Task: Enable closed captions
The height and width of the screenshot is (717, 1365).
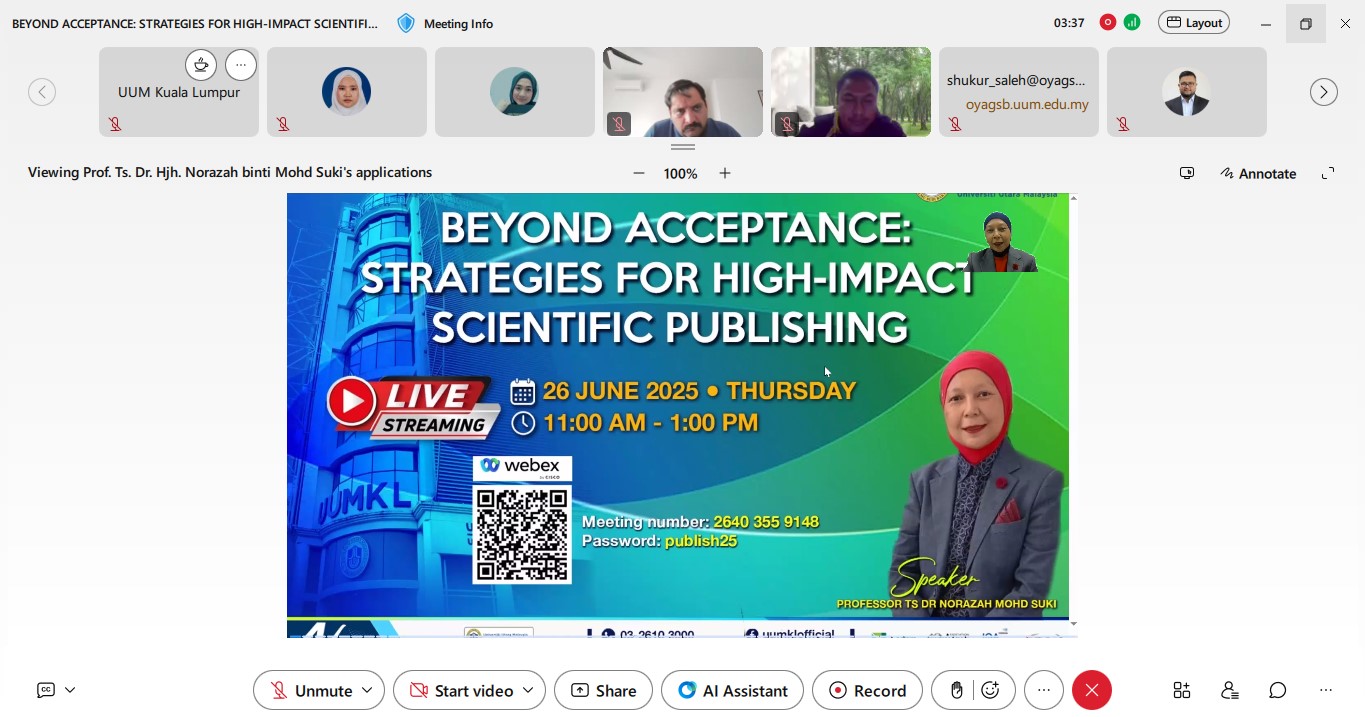Action: click(45, 689)
